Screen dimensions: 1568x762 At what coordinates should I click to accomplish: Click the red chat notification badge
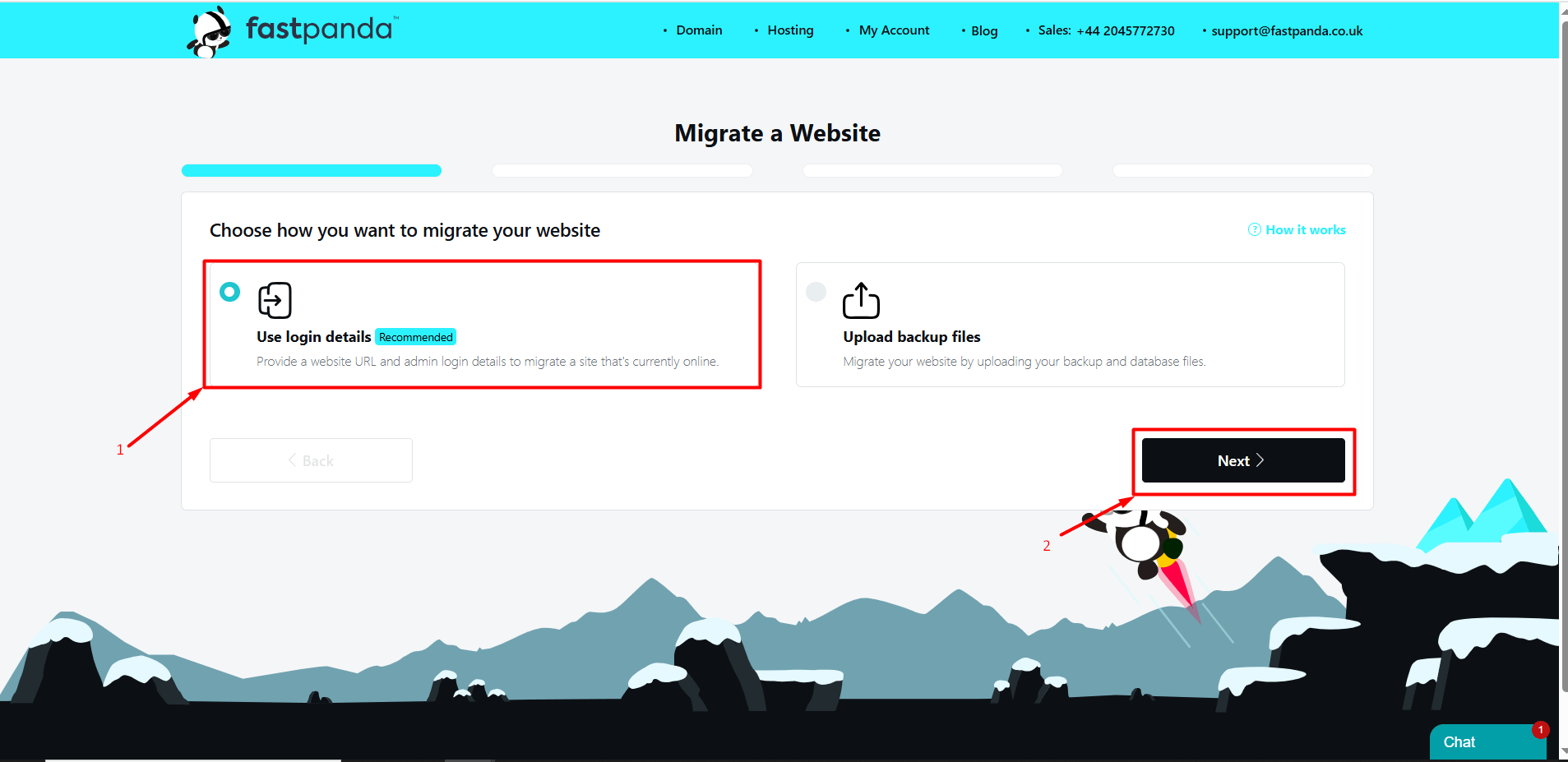coord(1540,730)
